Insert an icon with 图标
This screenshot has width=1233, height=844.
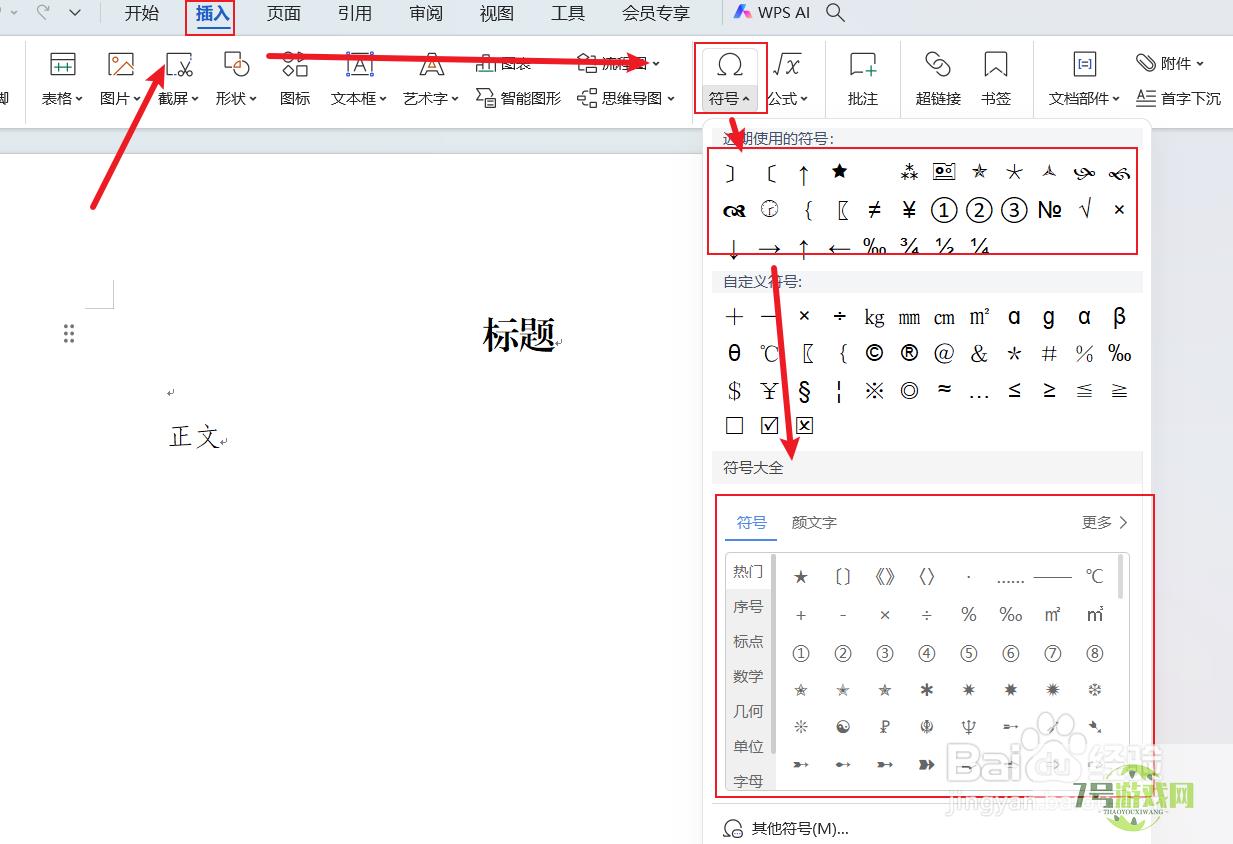pyautogui.click(x=295, y=79)
